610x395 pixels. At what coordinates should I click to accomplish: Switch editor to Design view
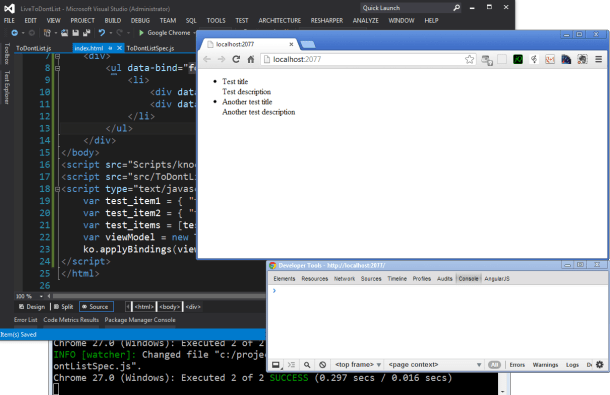pyautogui.click(x=32, y=307)
